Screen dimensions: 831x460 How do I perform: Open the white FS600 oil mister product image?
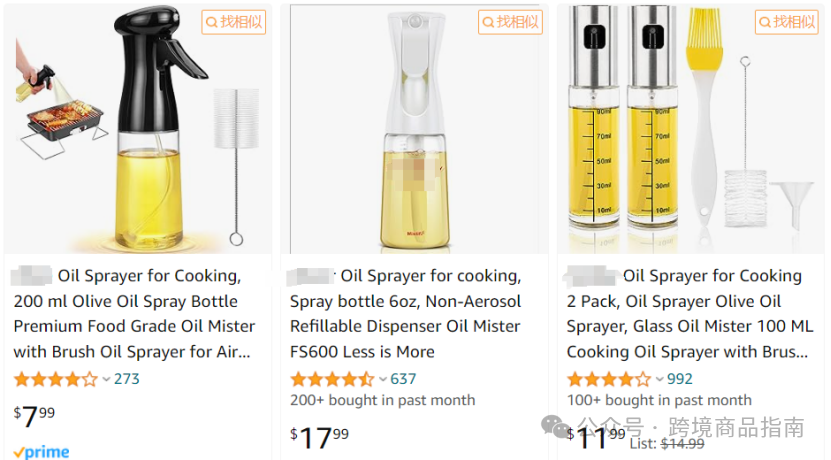coord(415,129)
